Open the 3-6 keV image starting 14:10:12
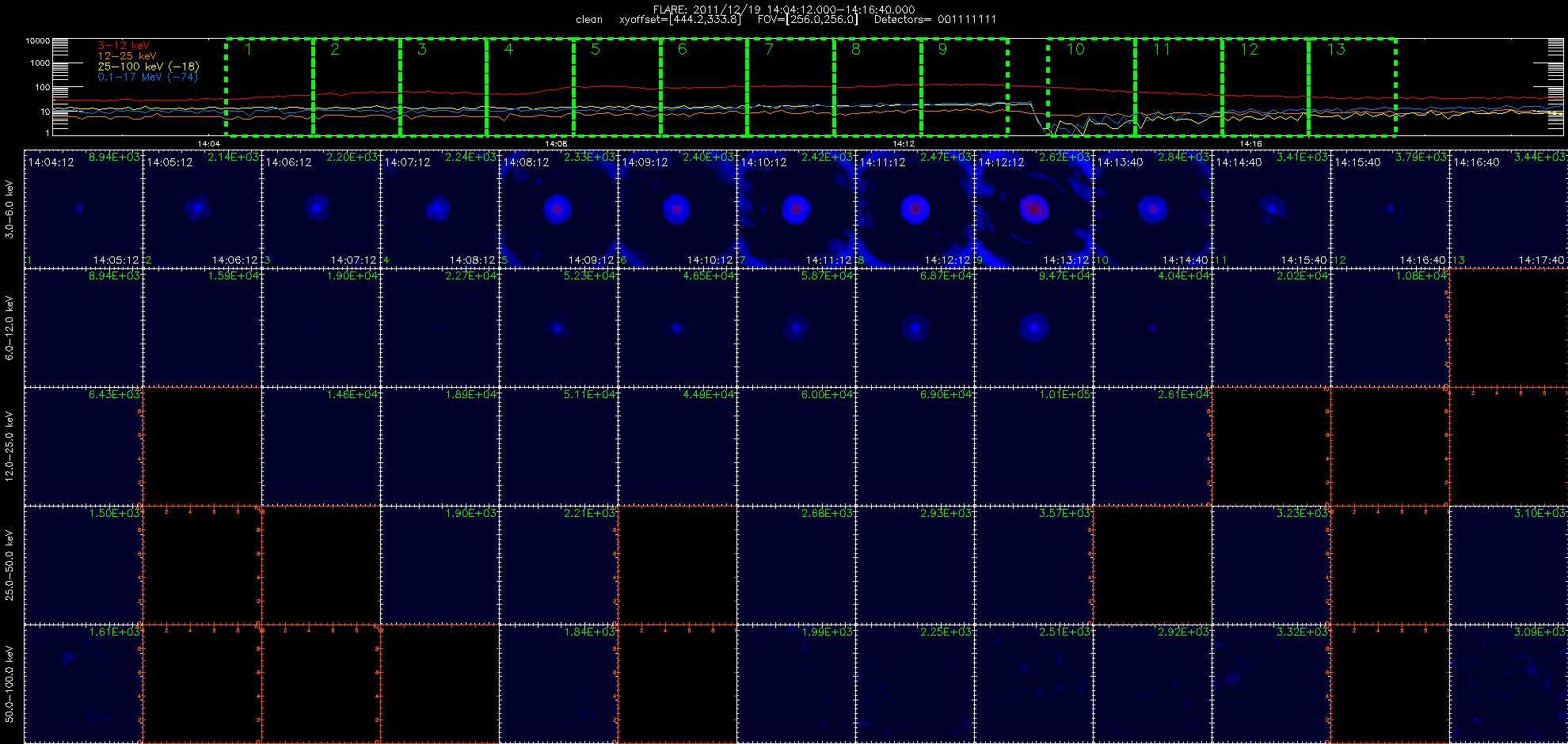 (x=796, y=209)
